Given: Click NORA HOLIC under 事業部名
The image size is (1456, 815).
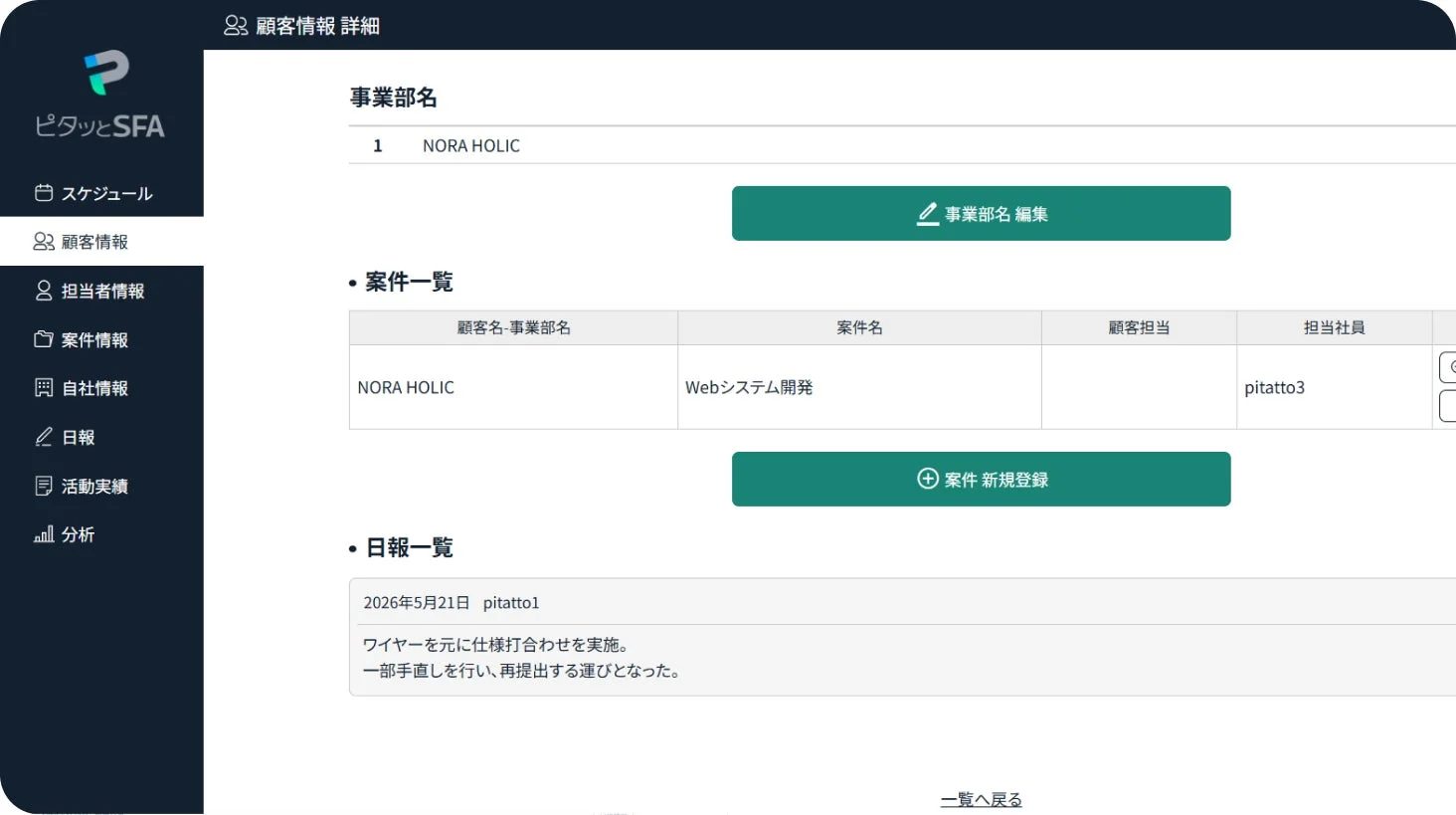Looking at the screenshot, I should click(x=471, y=145).
